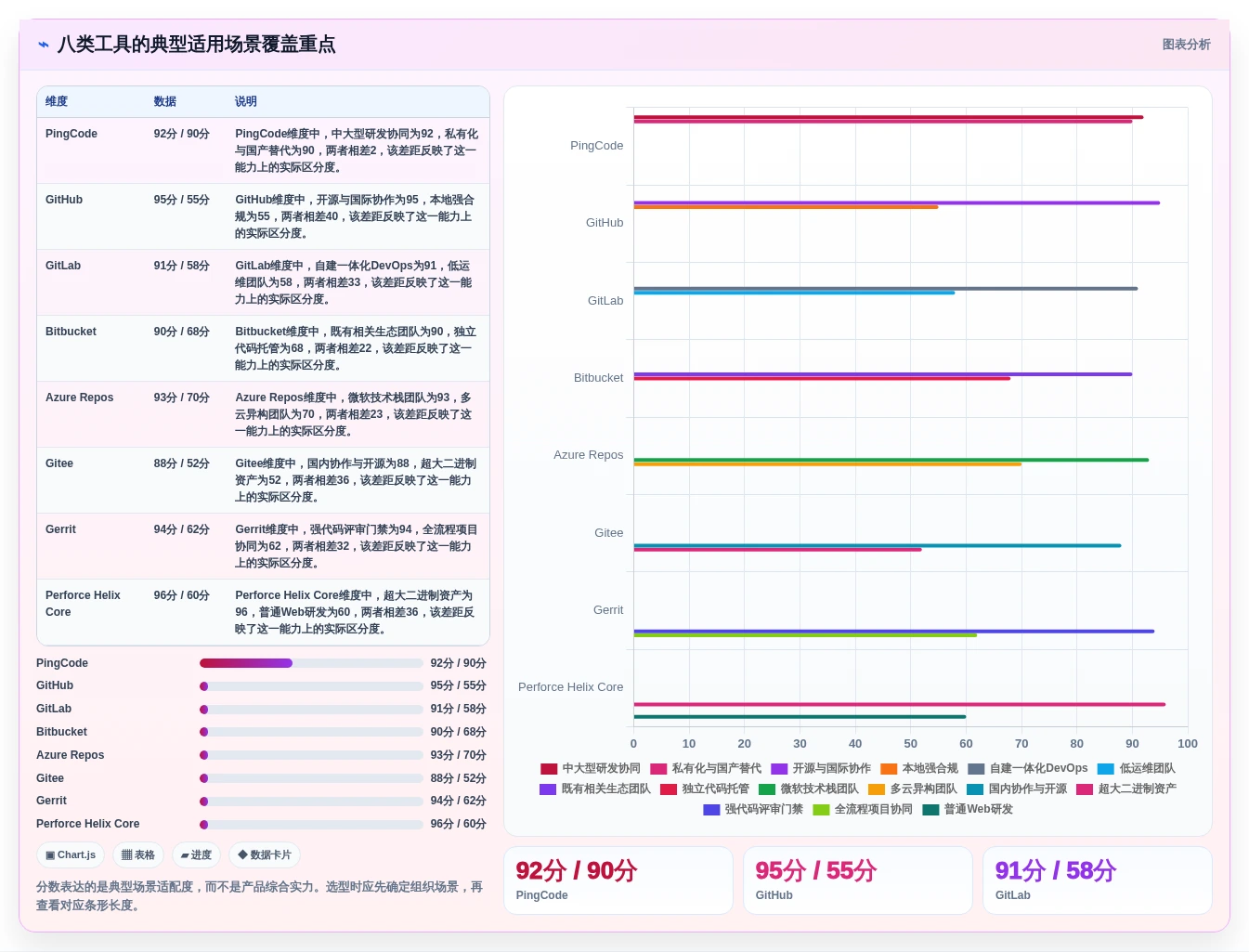Click the Gitee y-axis label in chart
The height and width of the screenshot is (952, 1249).
click(x=609, y=533)
